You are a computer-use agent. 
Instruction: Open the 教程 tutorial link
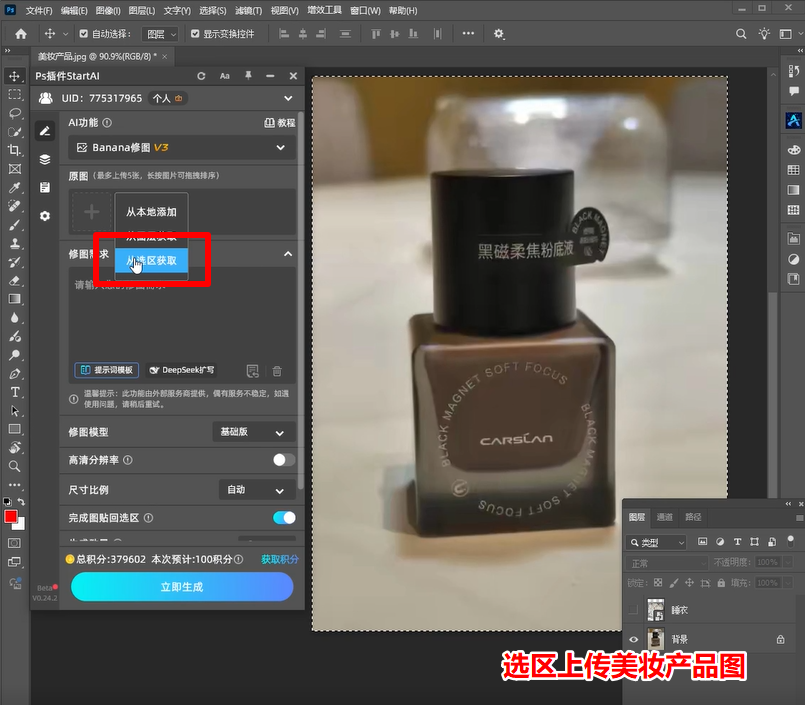(x=280, y=123)
